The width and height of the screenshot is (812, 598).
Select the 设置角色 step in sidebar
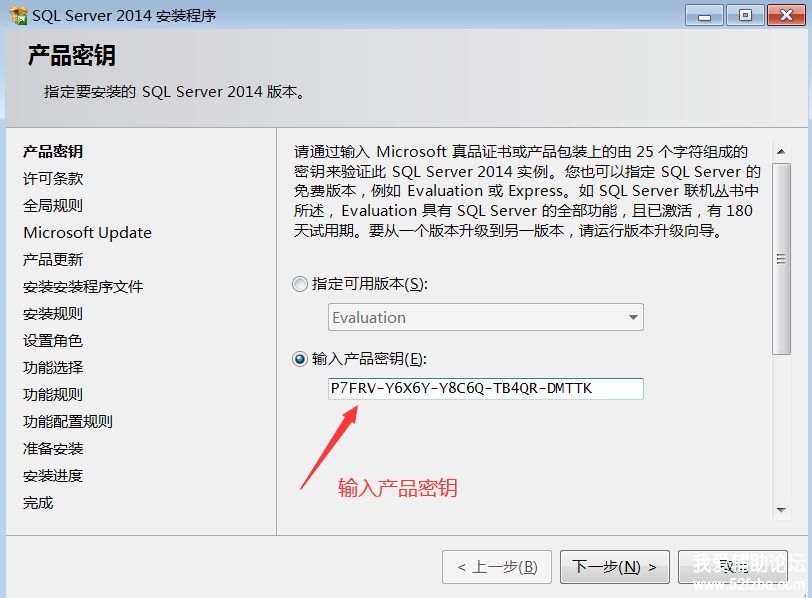click(x=53, y=340)
